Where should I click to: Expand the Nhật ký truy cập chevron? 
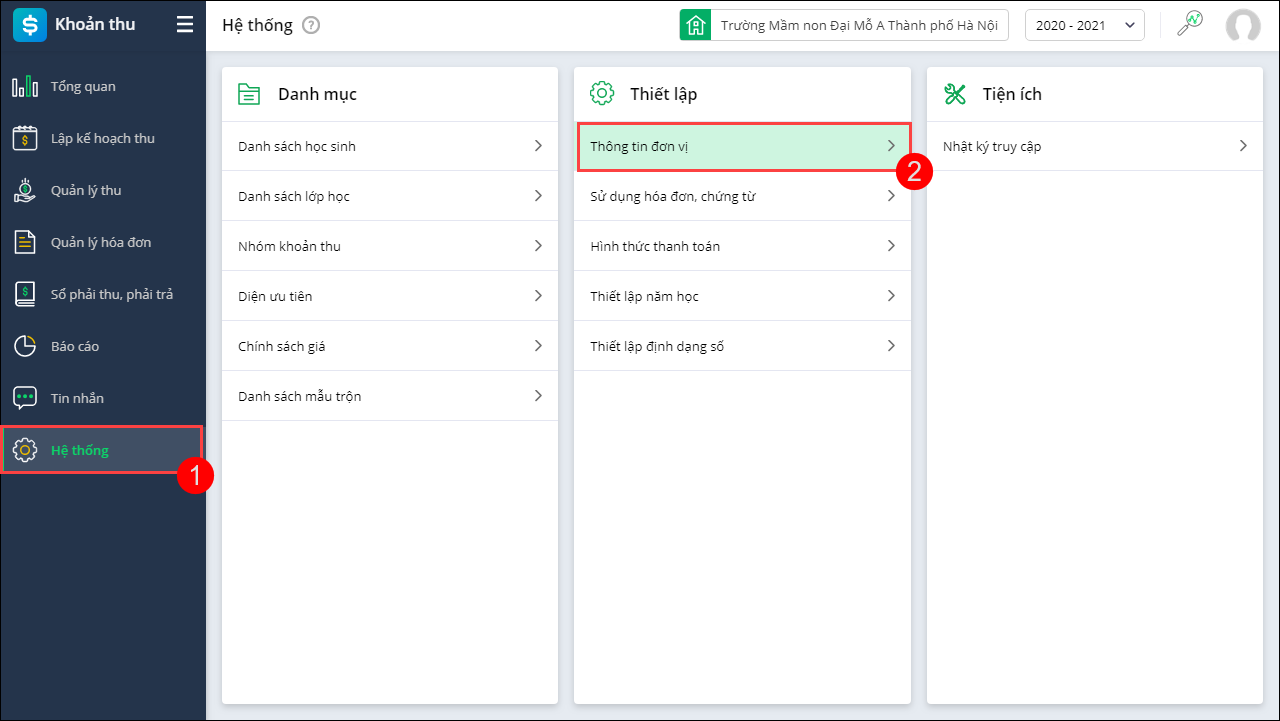click(1243, 146)
